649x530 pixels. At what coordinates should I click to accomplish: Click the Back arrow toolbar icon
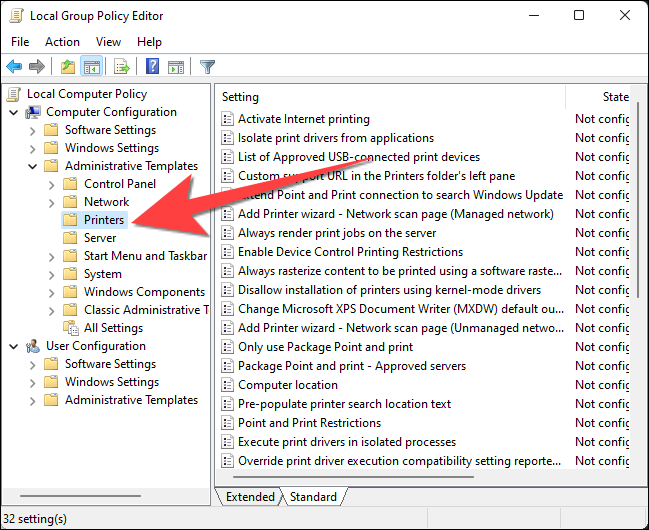pyautogui.click(x=14, y=67)
